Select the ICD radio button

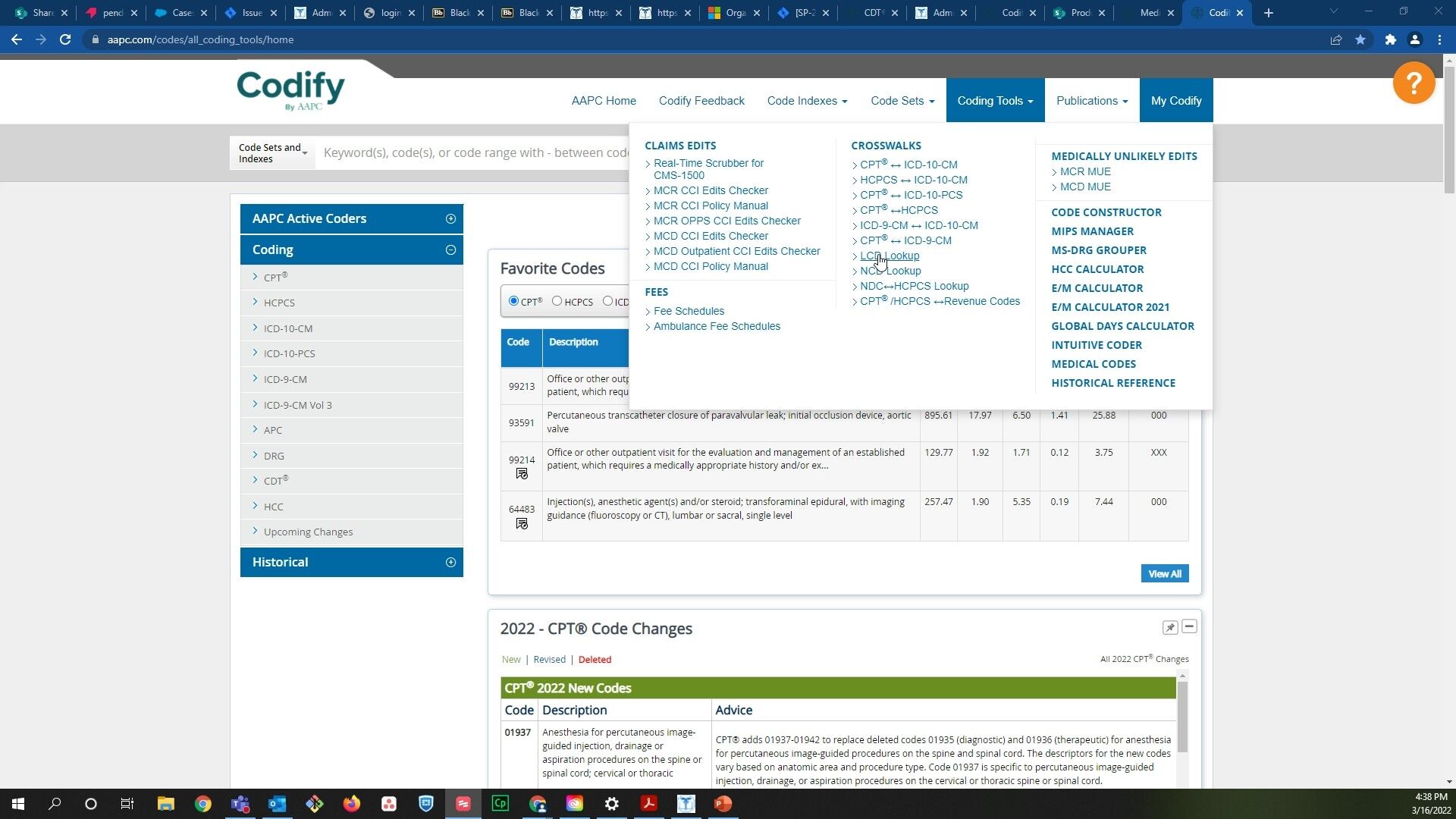[607, 301]
